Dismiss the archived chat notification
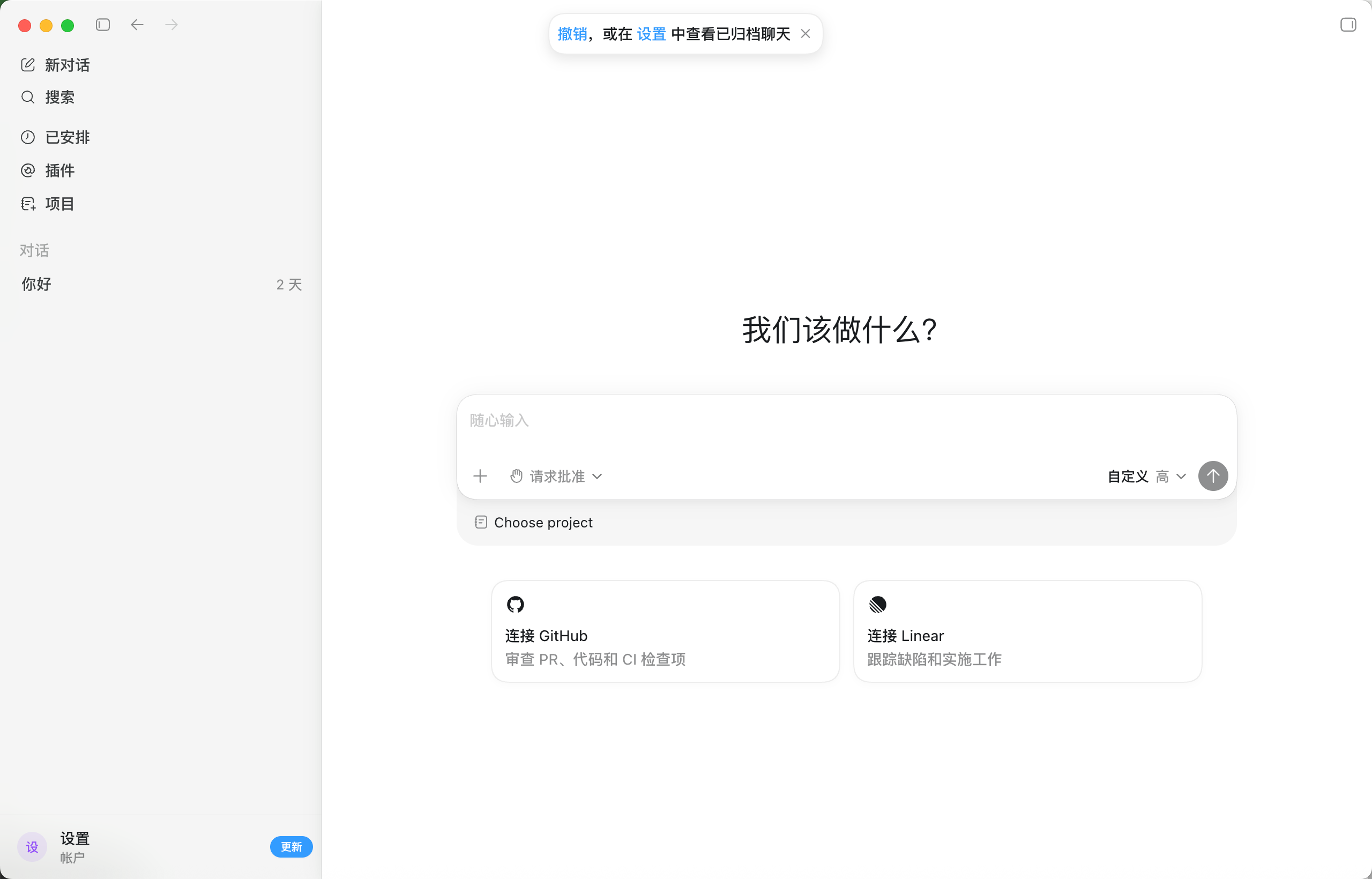This screenshot has height=879, width=1372. tap(806, 34)
